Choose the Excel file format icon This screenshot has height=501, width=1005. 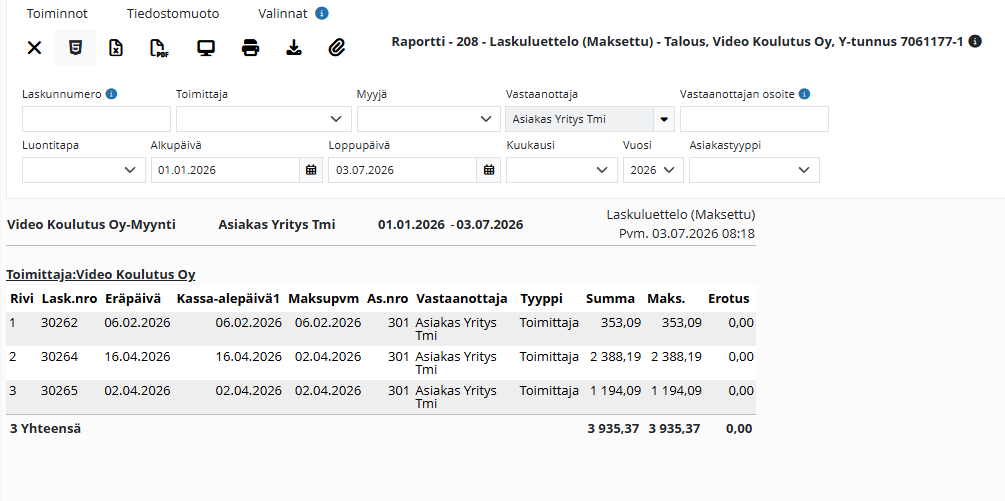(x=115, y=47)
